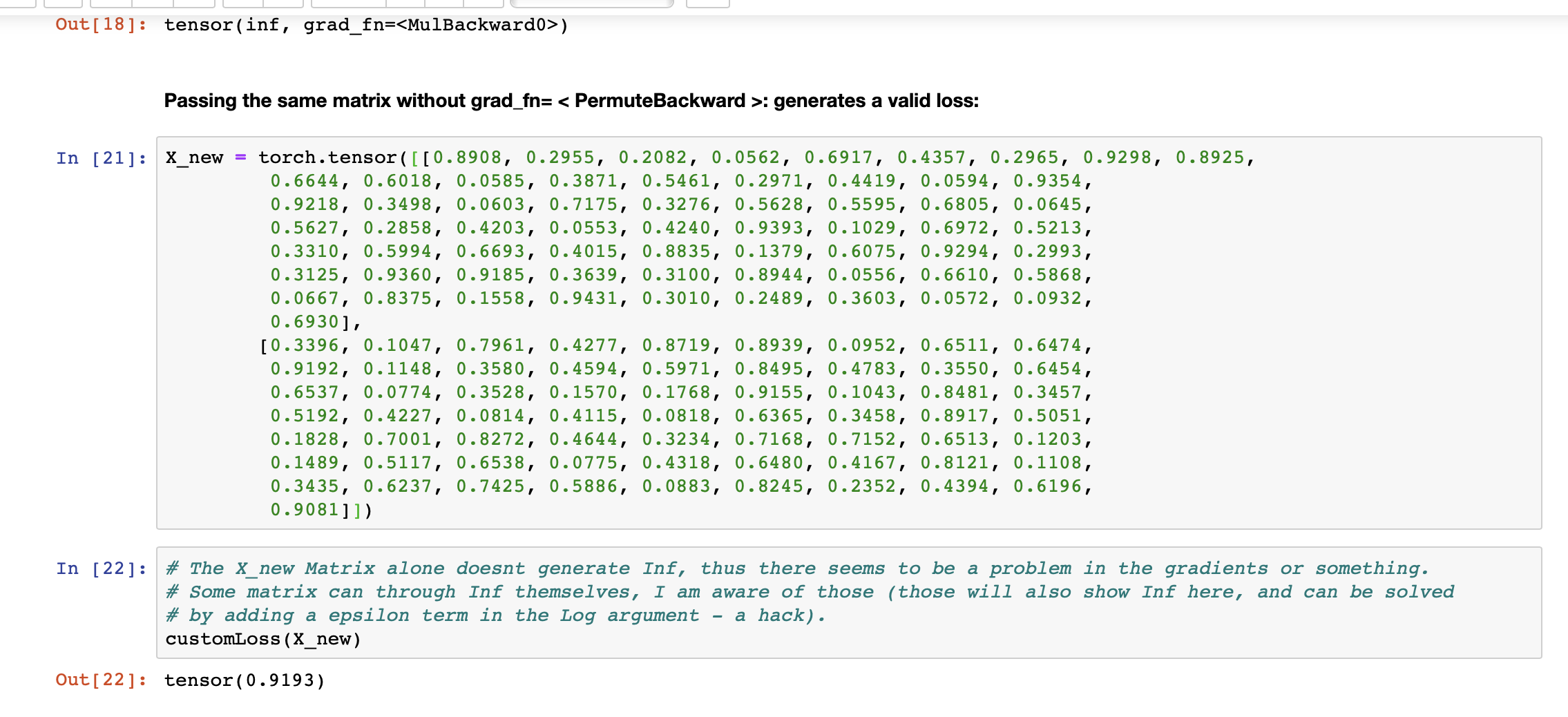1568x717 pixels.
Task: Click torch.tensor call in cell 21
Action: pos(327,158)
